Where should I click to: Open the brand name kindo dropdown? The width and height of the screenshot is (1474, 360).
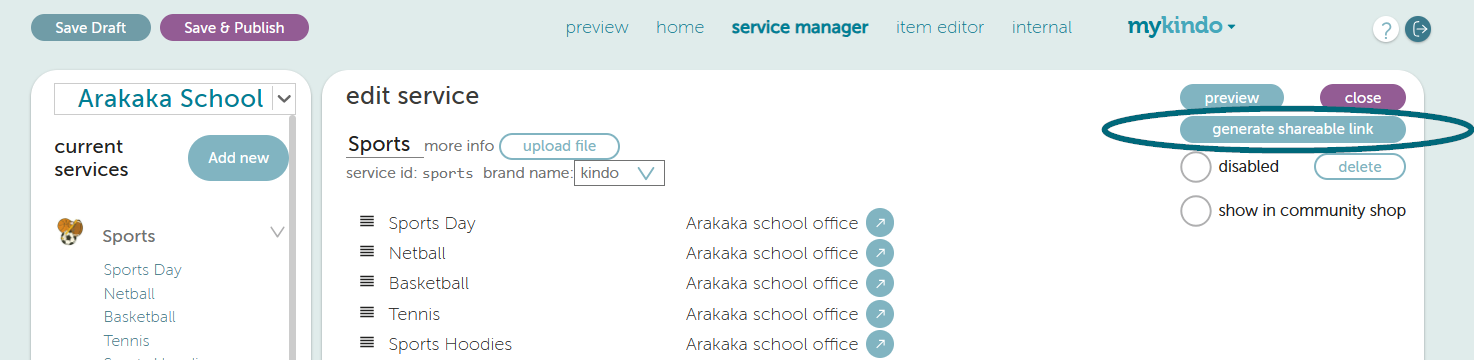(619, 173)
